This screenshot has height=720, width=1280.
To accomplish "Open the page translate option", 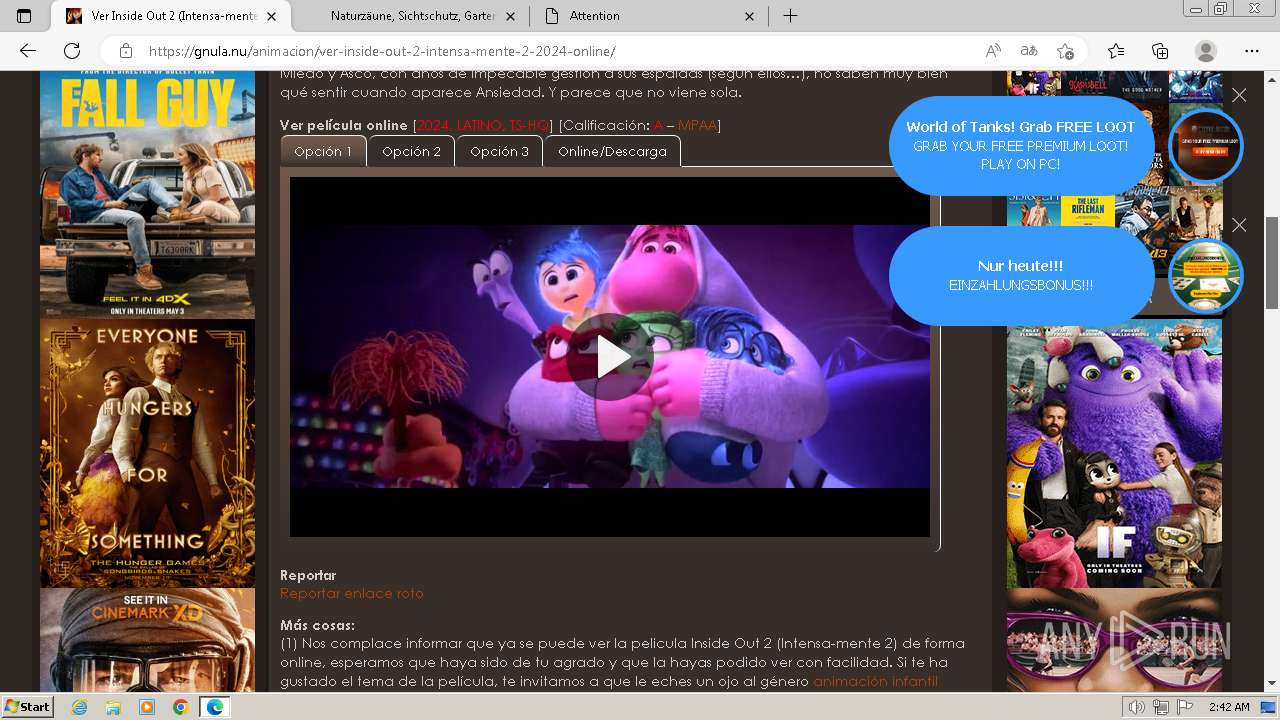I will click(1028, 51).
